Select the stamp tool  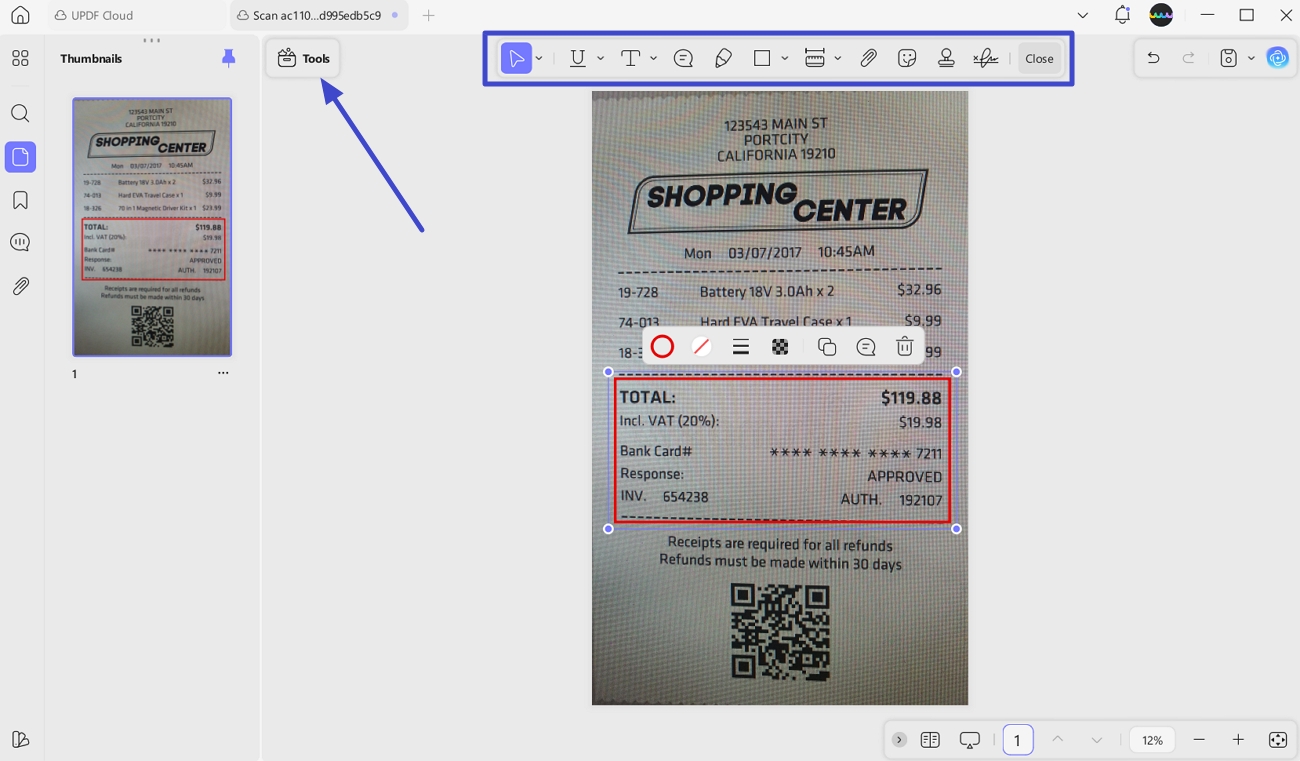pos(946,58)
